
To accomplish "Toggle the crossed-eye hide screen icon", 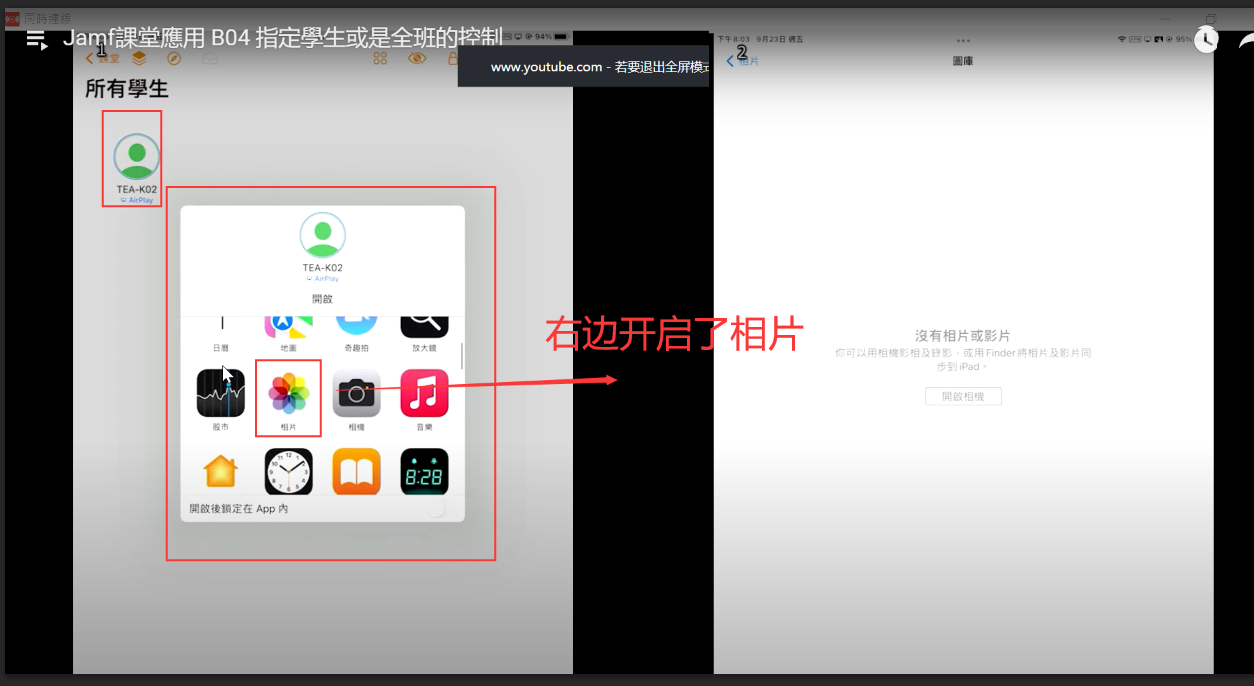I will (417, 59).
